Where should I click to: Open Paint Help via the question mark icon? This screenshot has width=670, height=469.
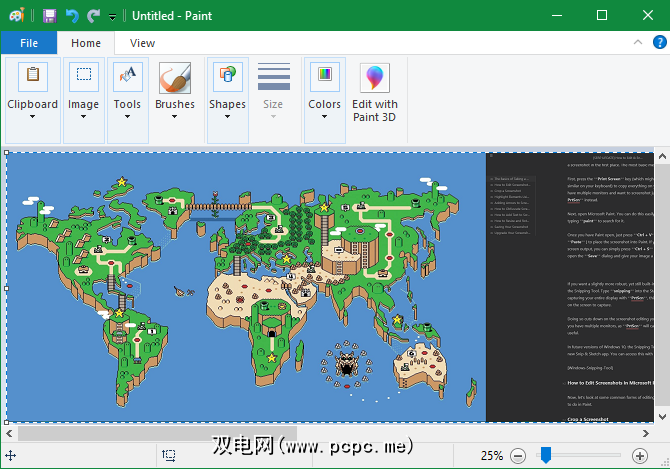pyautogui.click(x=658, y=43)
